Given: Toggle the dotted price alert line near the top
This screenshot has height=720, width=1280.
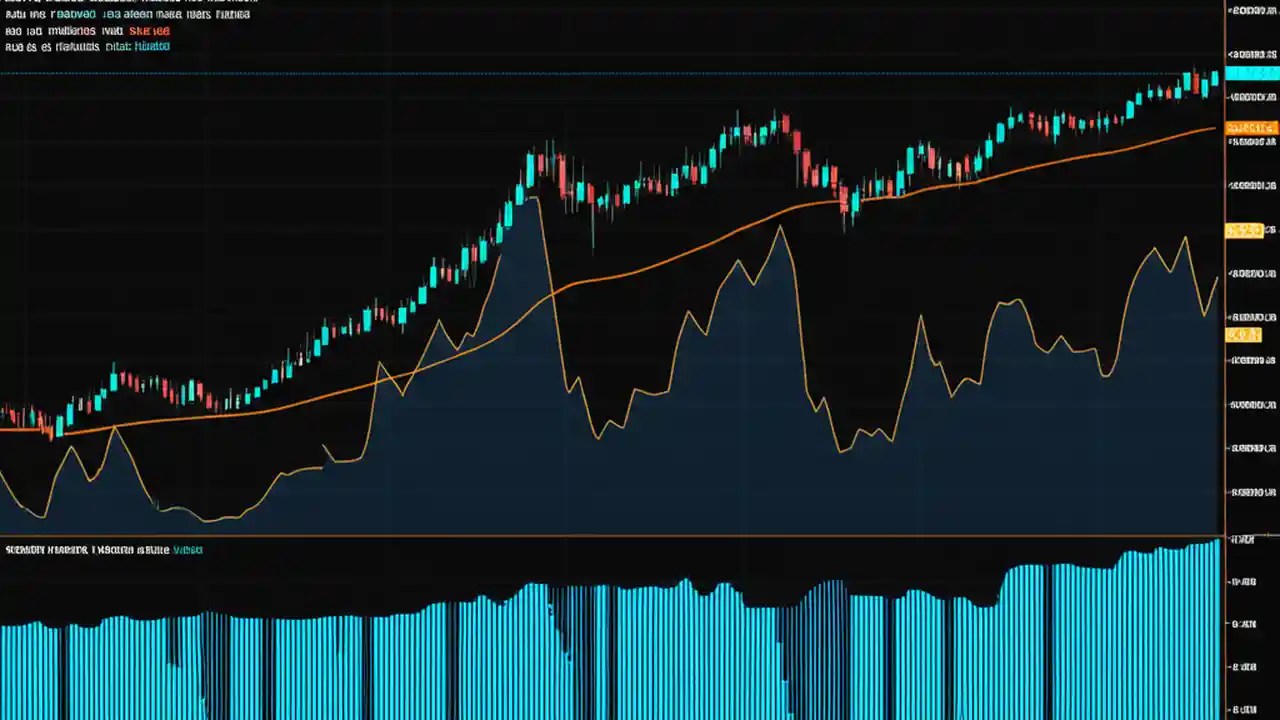Looking at the screenshot, I should (600, 72).
